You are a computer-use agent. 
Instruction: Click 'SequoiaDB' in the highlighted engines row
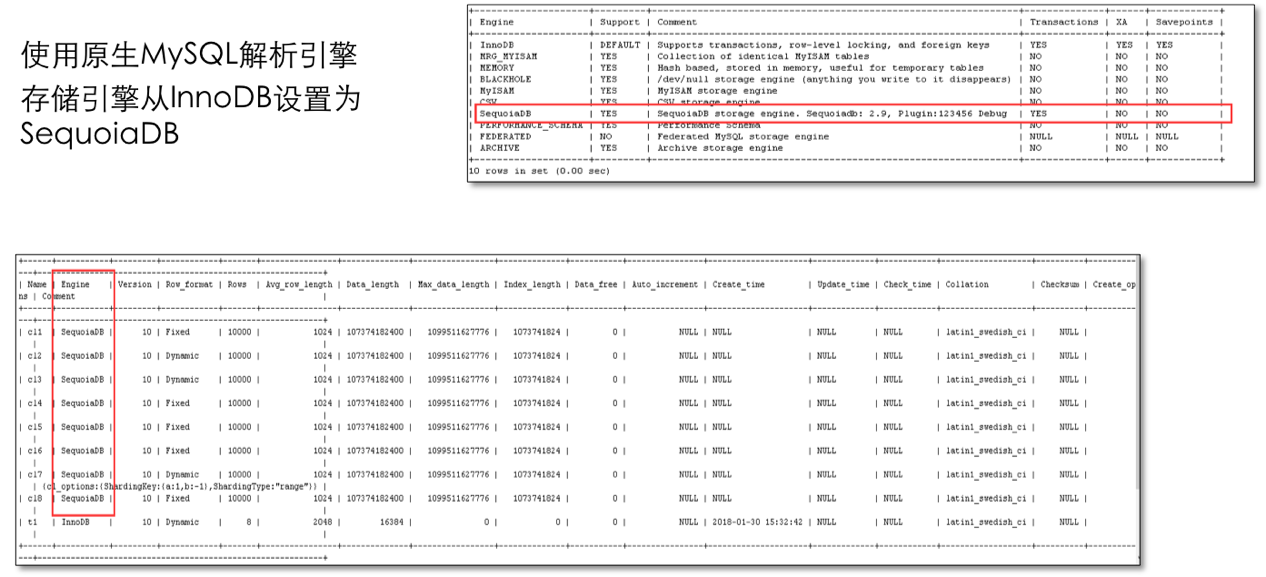pos(505,114)
